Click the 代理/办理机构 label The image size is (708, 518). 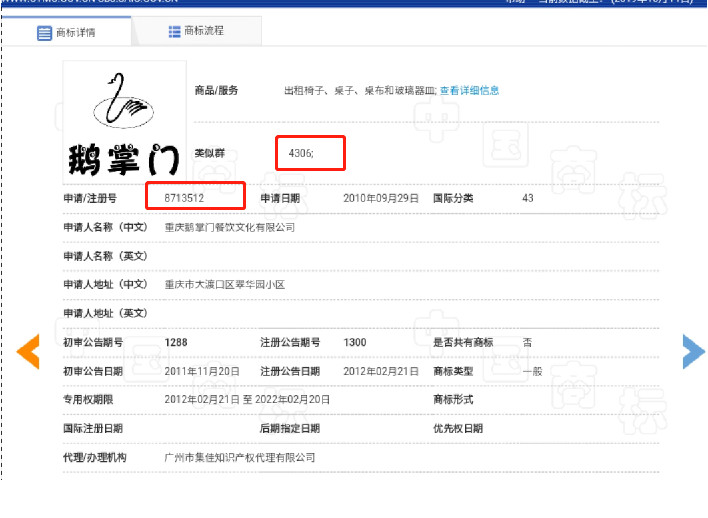point(94,457)
